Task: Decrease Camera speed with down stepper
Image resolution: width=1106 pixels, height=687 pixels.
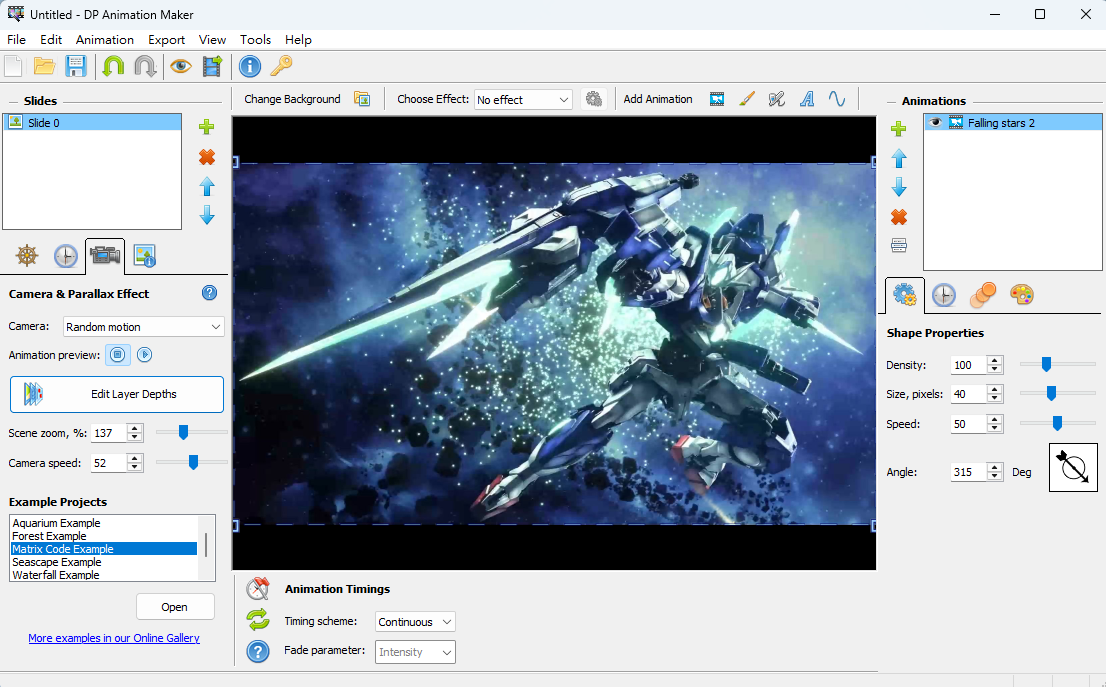Action: point(135,467)
